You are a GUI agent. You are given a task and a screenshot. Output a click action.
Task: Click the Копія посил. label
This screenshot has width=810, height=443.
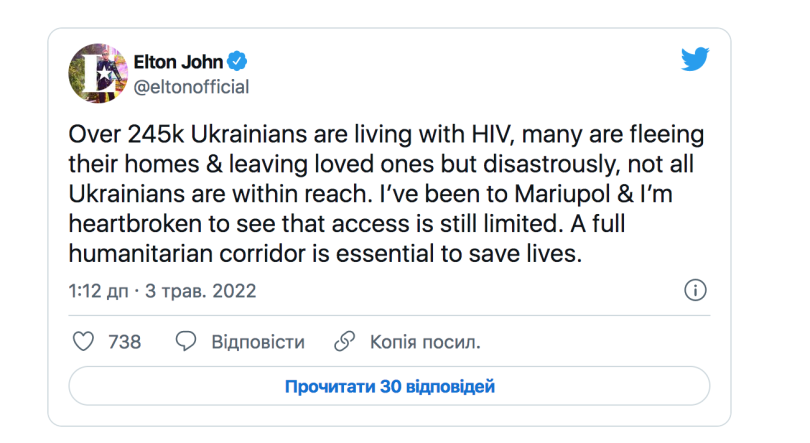(425, 342)
